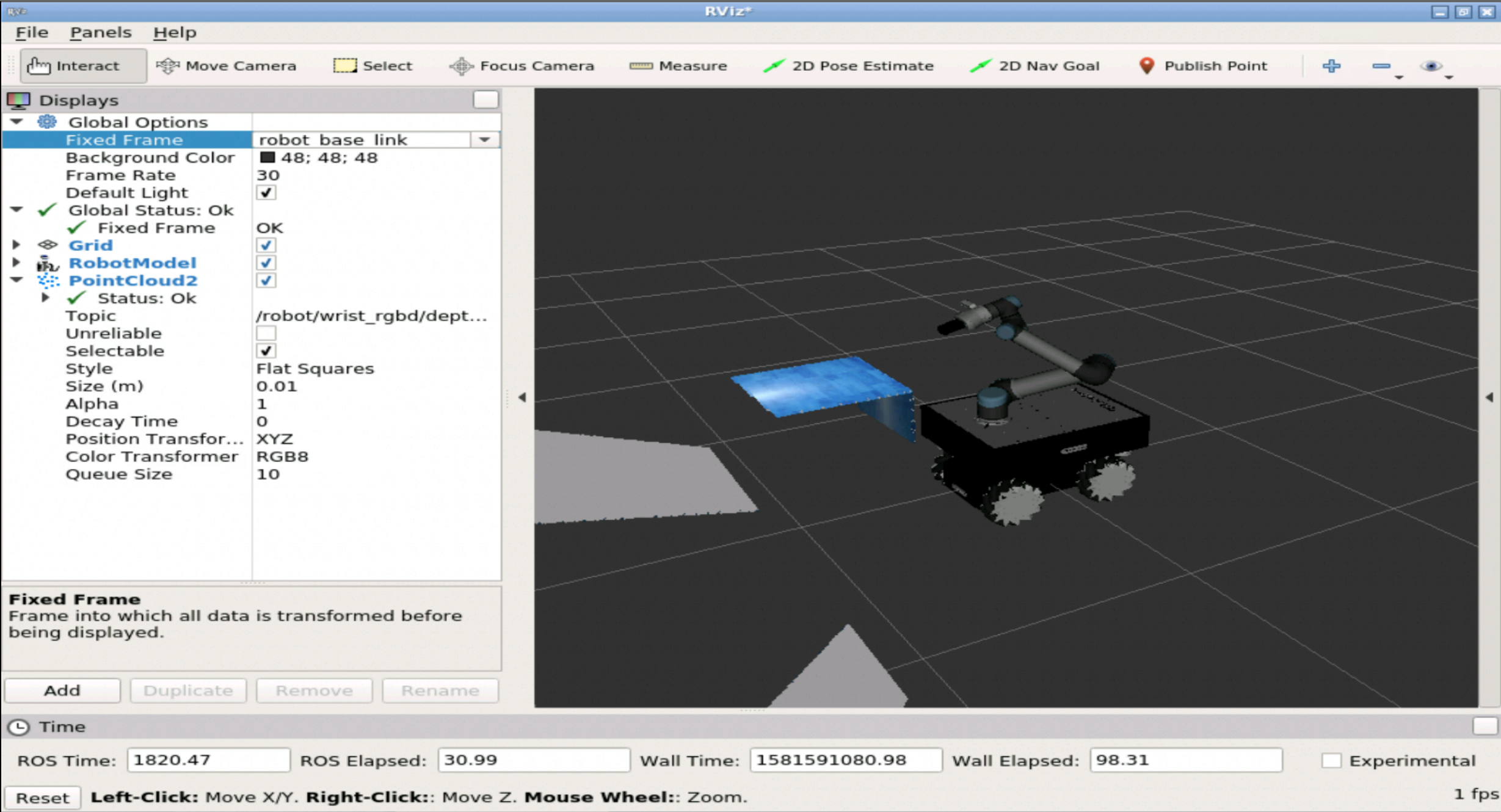Toggle the Selectable checkbox
1501x812 pixels.
(266, 351)
